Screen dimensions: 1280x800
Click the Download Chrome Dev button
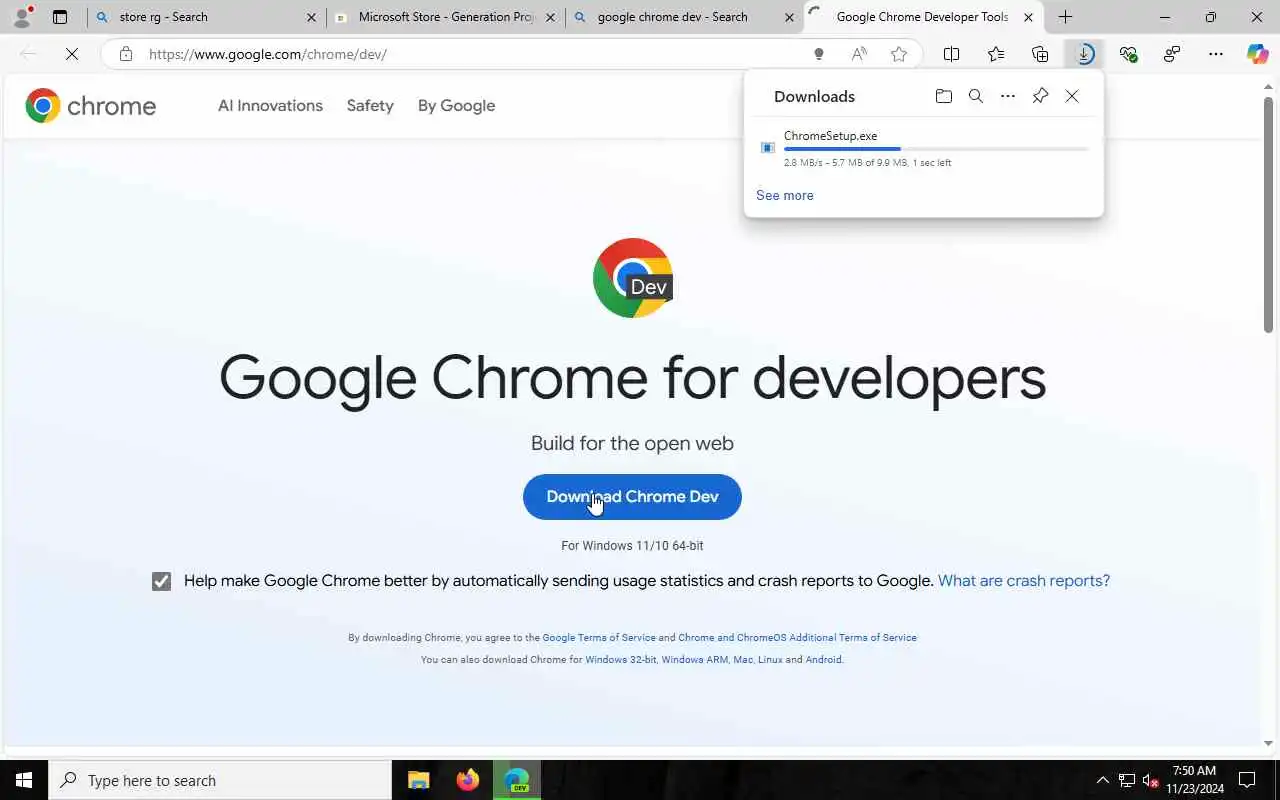pyautogui.click(x=632, y=497)
